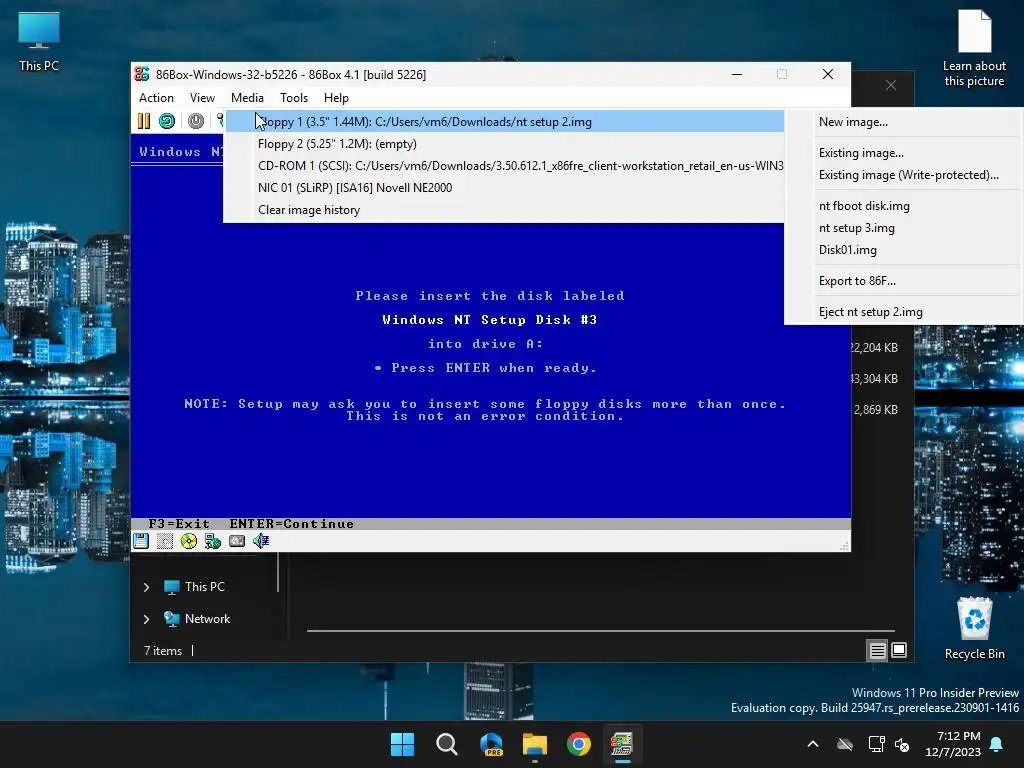1024x768 pixels.
Task: Select NIC 01 Novell NE2000 entry
Action: [504, 187]
